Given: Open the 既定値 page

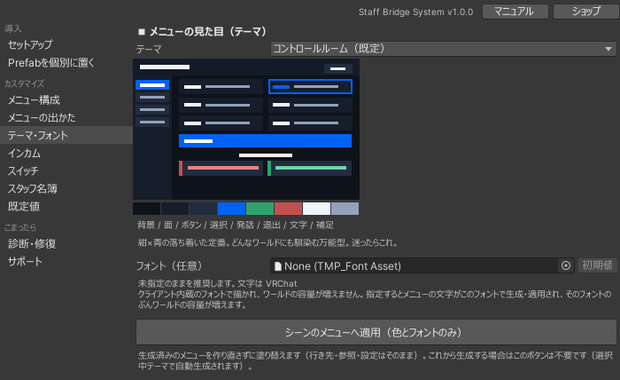Looking at the screenshot, I should 24,206.
